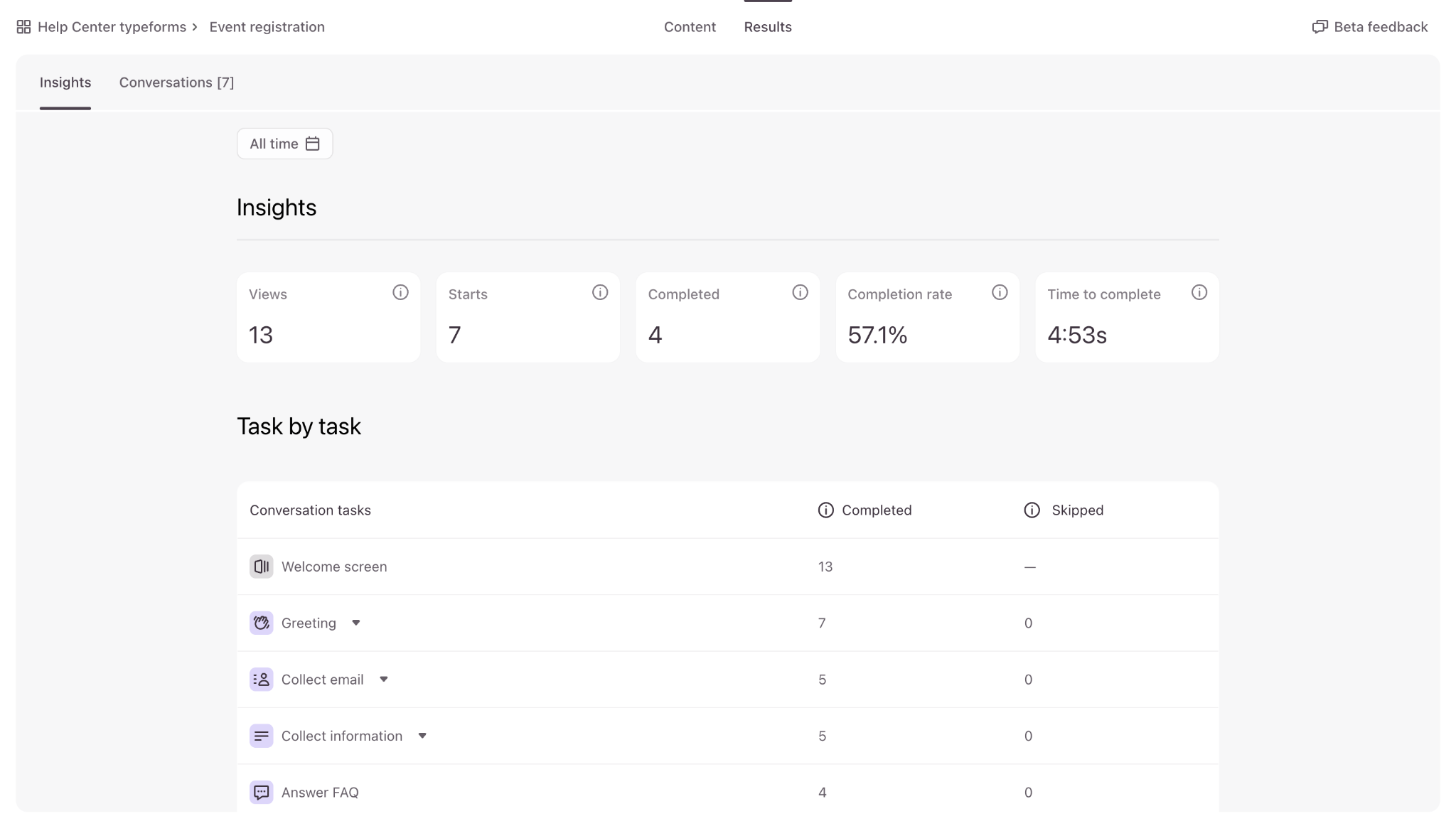
Task: Click the Collect email contact icon
Action: (261, 680)
